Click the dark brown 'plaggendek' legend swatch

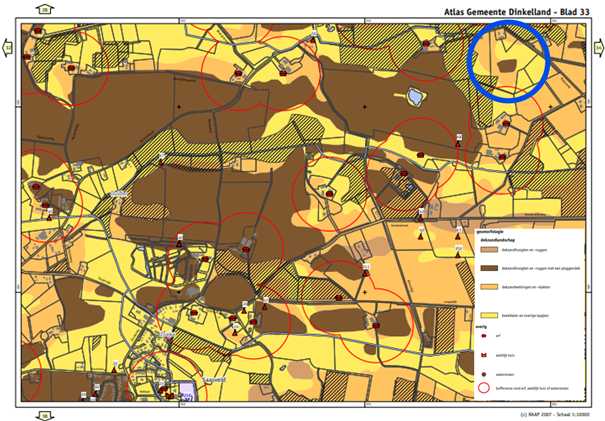pyautogui.click(x=489, y=268)
